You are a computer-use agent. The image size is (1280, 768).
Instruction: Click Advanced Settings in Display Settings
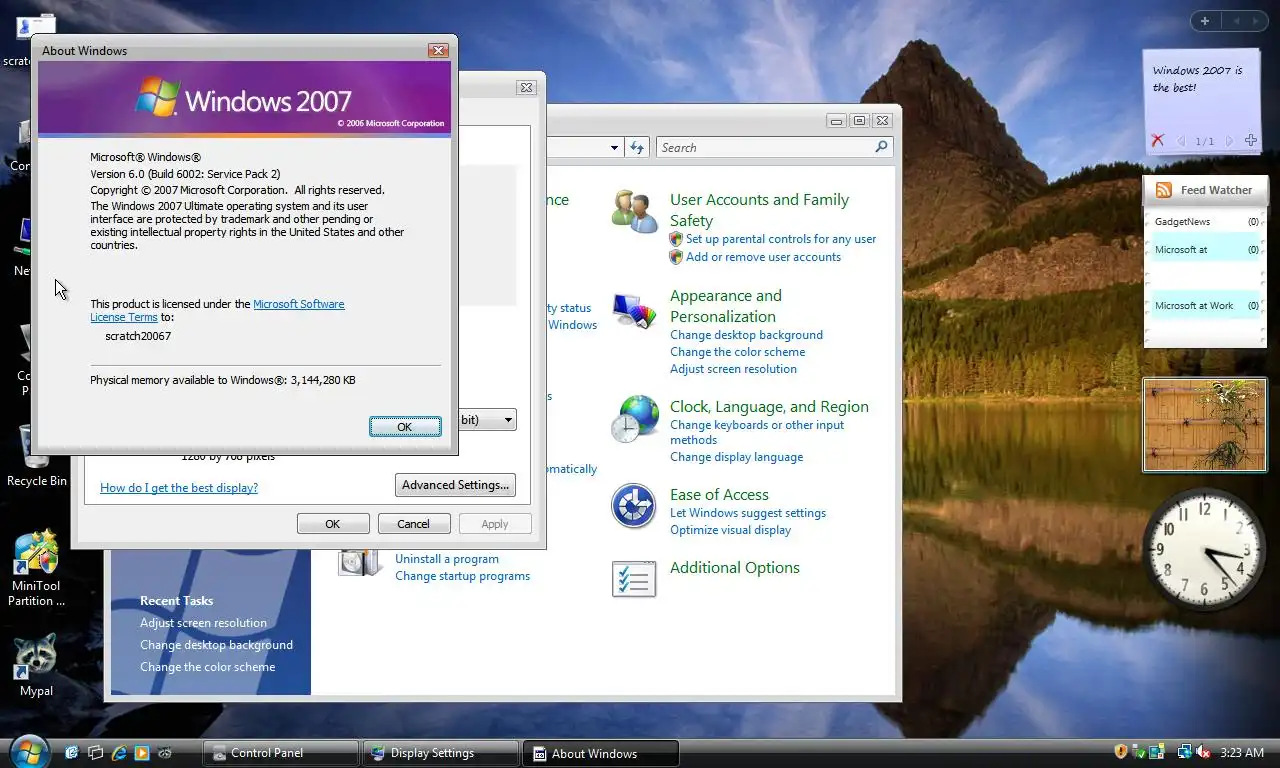[455, 485]
